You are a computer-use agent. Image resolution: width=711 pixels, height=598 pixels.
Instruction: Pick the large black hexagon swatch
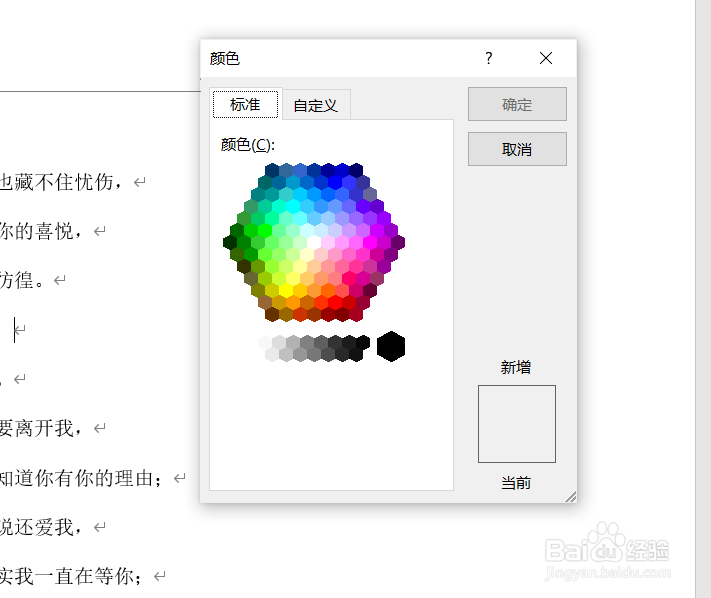tap(391, 346)
